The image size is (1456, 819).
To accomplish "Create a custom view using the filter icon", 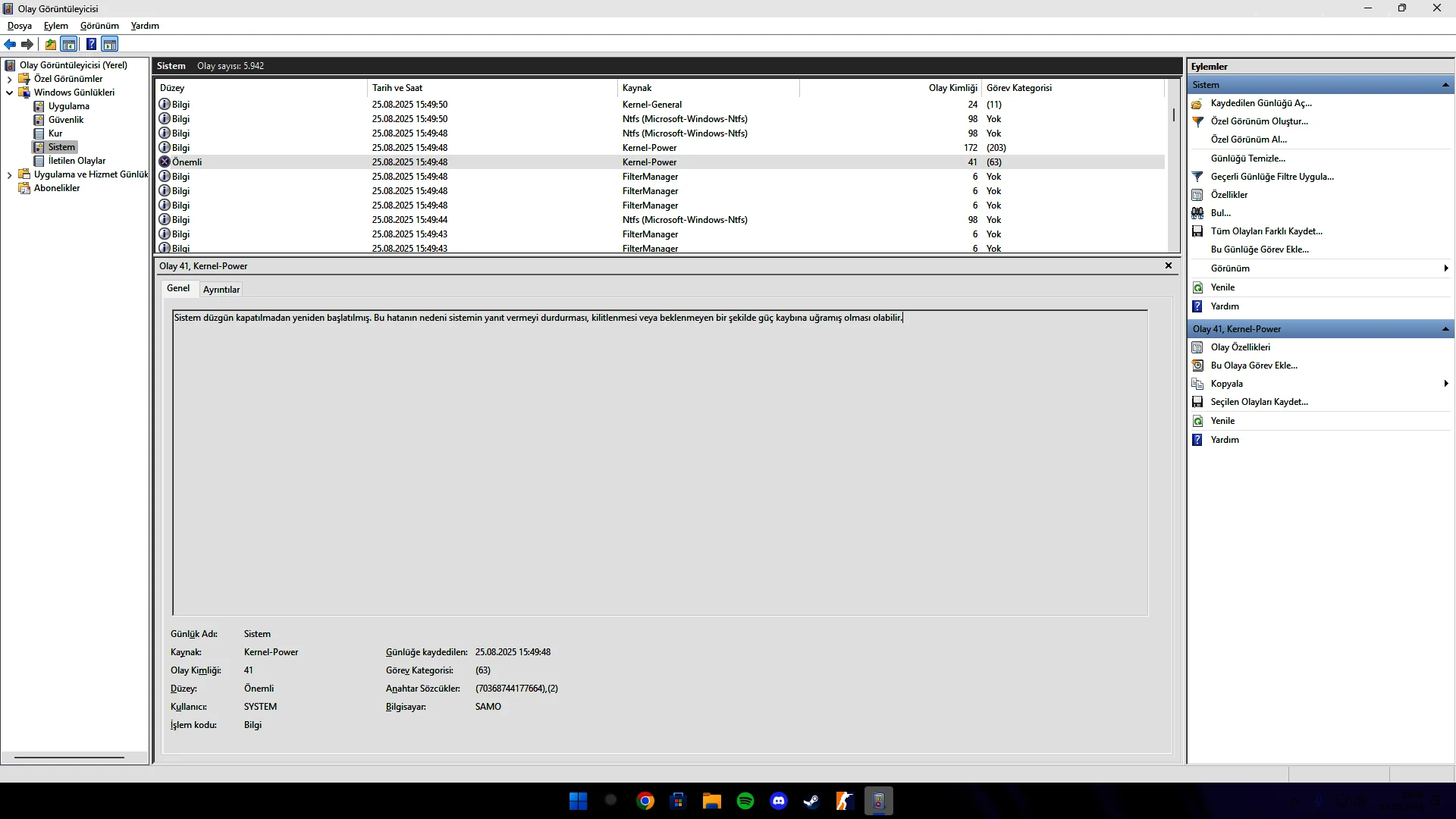I will coord(1198,121).
